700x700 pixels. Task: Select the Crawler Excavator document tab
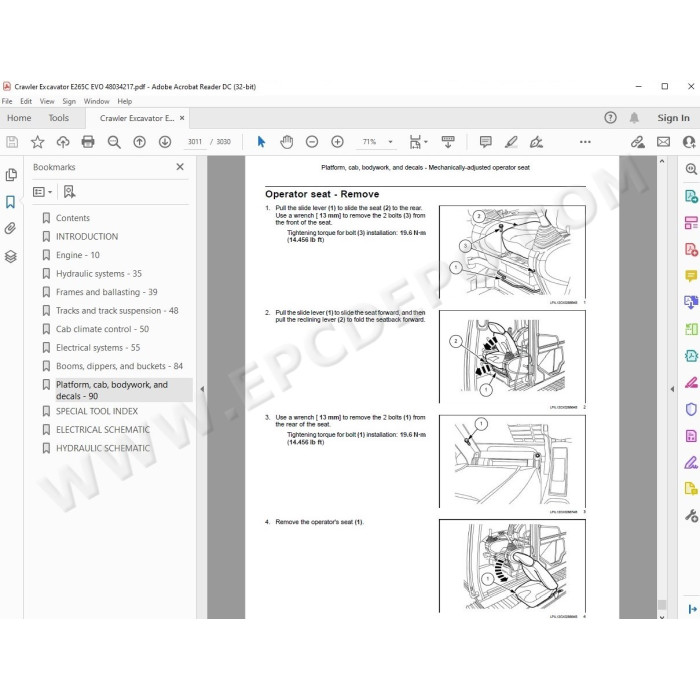tap(137, 118)
